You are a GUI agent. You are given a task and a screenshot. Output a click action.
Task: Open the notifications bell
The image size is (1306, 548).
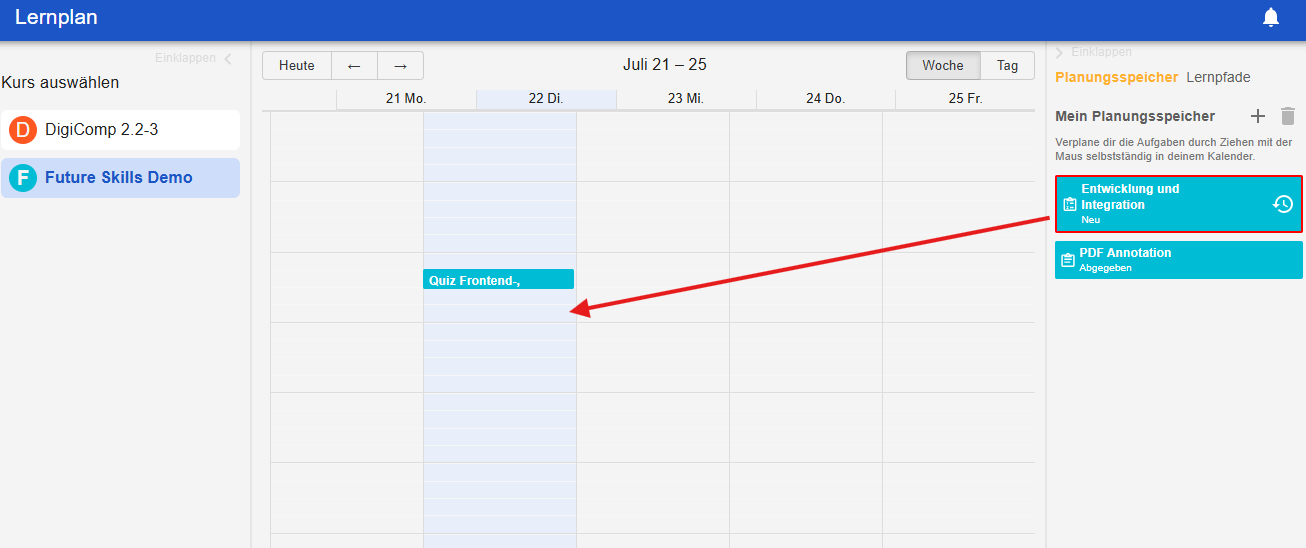[1271, 17]
